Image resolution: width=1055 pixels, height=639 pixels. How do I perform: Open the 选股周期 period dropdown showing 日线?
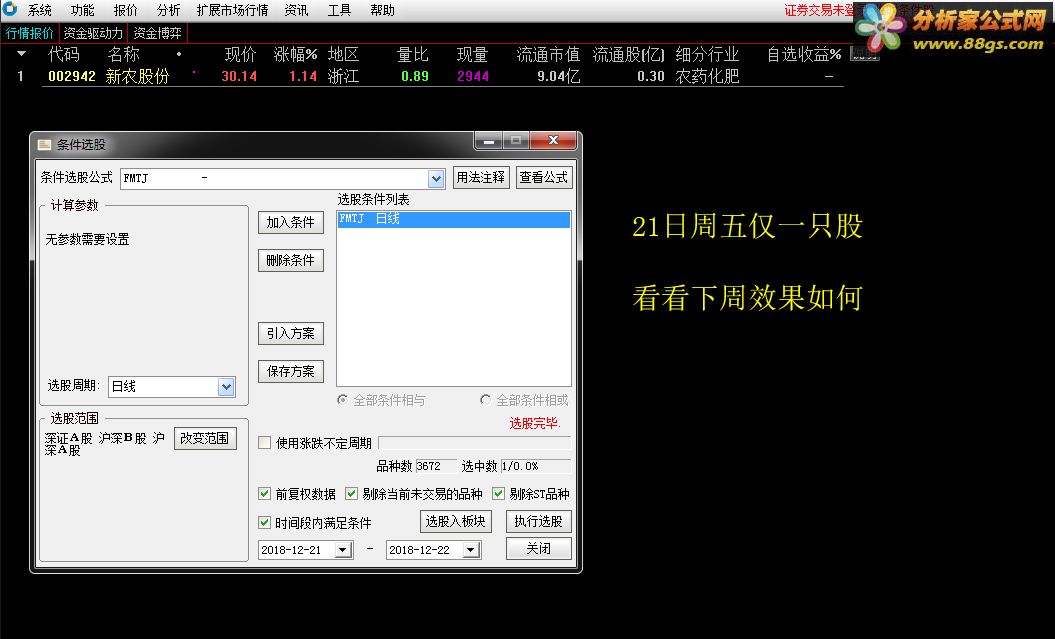point(227,386)
